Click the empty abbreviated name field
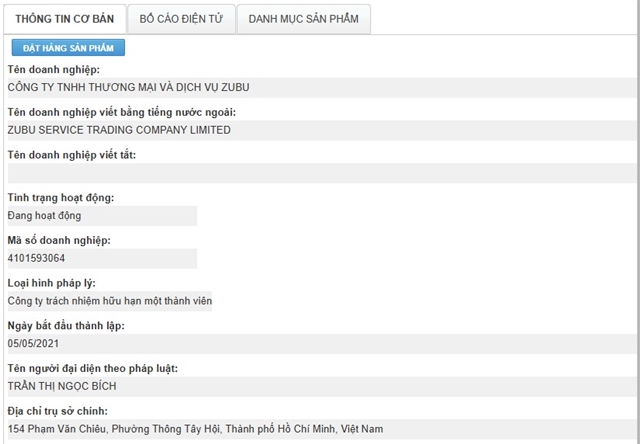Screen dimensions: 640x444 320,173
